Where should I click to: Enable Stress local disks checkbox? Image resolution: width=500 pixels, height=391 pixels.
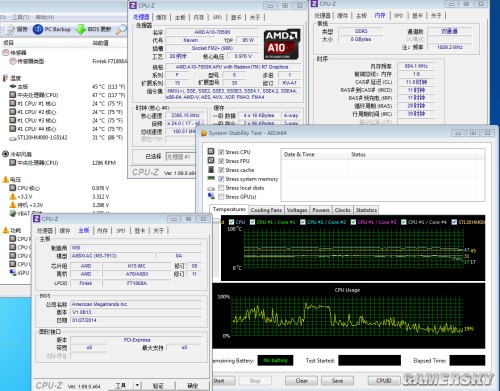221,188
